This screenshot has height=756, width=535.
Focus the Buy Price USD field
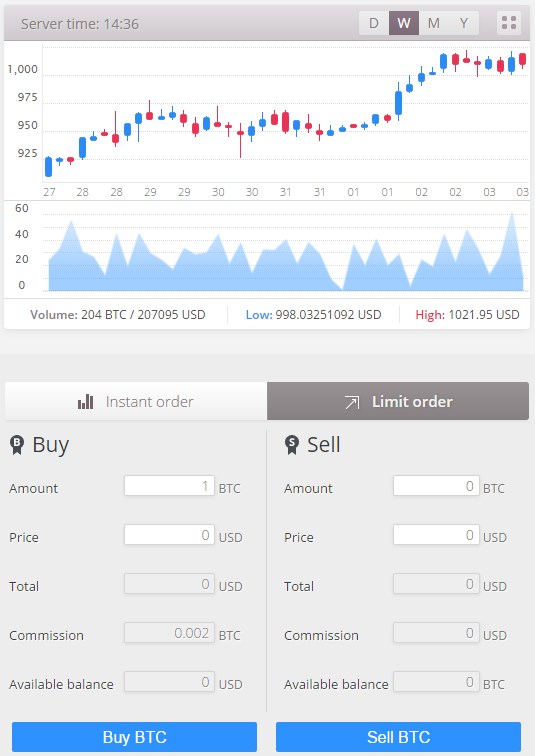pyautogui.click(x=169, y=535)
